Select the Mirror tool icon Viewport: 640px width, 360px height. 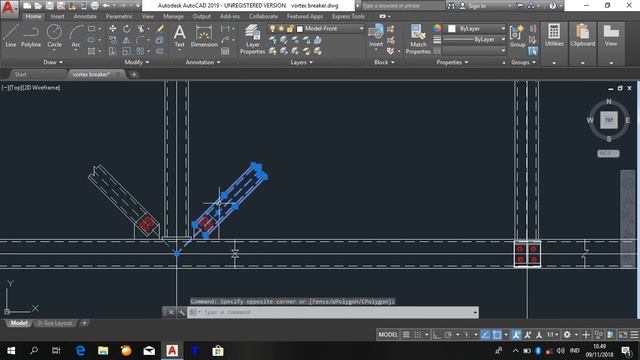(127, 40)
